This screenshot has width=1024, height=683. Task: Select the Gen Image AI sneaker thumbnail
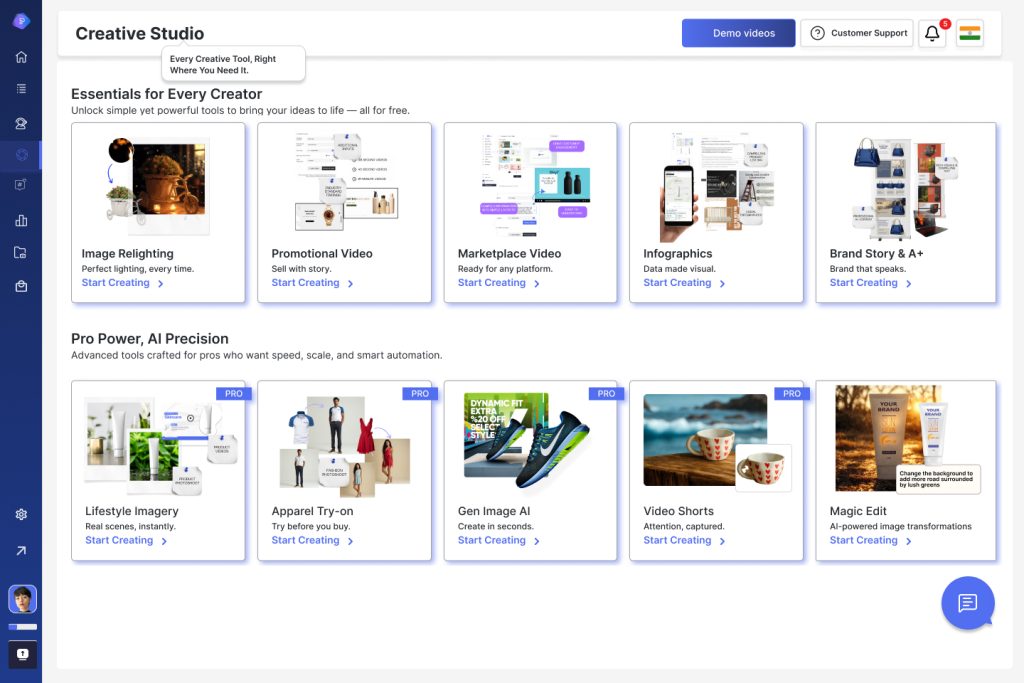[x=530, y=440]
